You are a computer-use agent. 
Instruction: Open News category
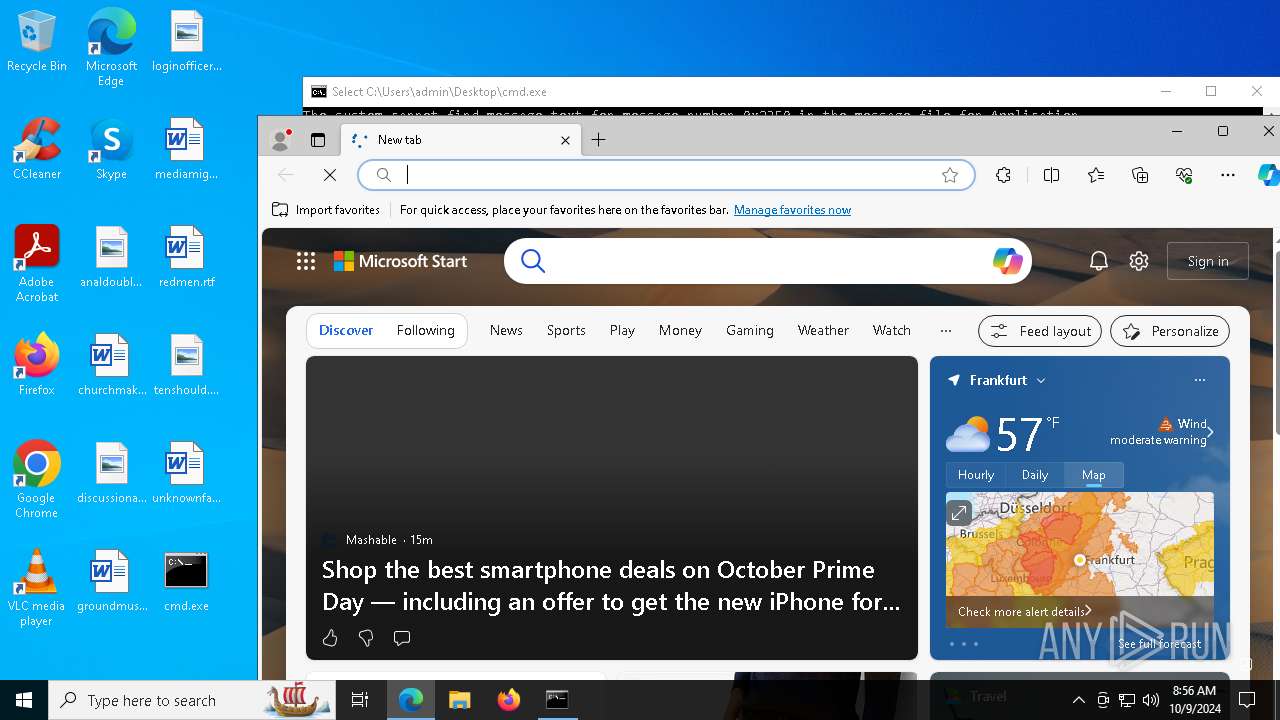(x=506, y=330)
